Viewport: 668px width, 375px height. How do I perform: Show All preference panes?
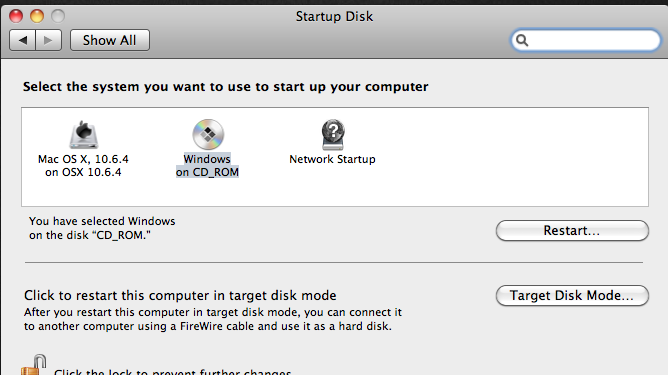click(x=109, y=40)
